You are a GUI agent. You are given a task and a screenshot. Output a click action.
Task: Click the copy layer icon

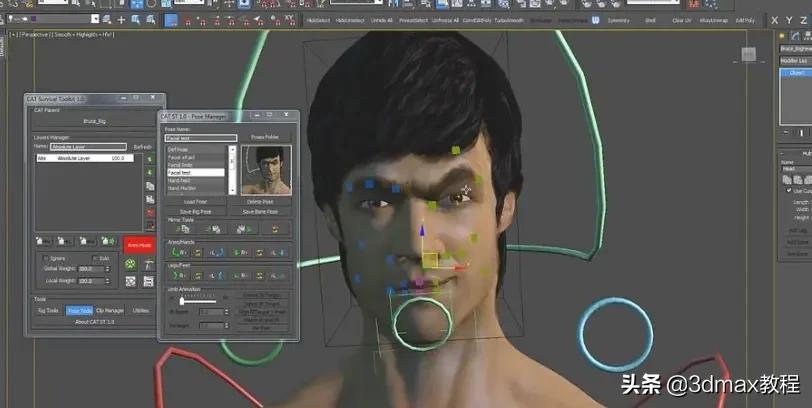(x=150, y=186)
